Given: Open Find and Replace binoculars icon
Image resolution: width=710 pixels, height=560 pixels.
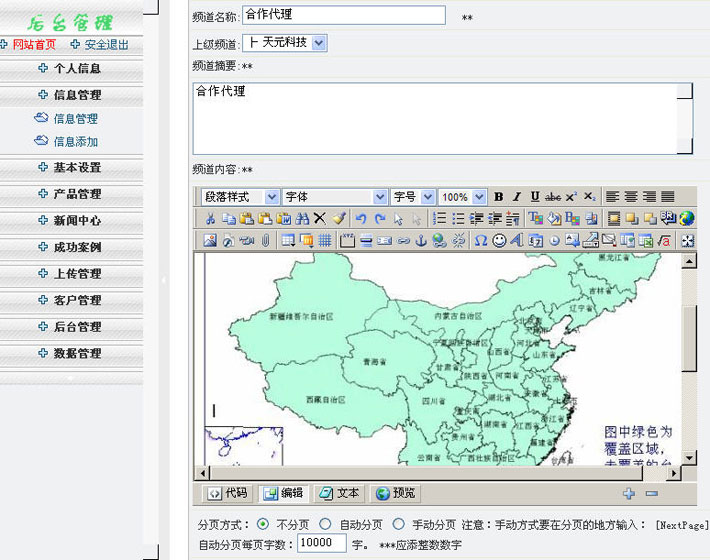Looking at the screenshot, I should 302,219.
